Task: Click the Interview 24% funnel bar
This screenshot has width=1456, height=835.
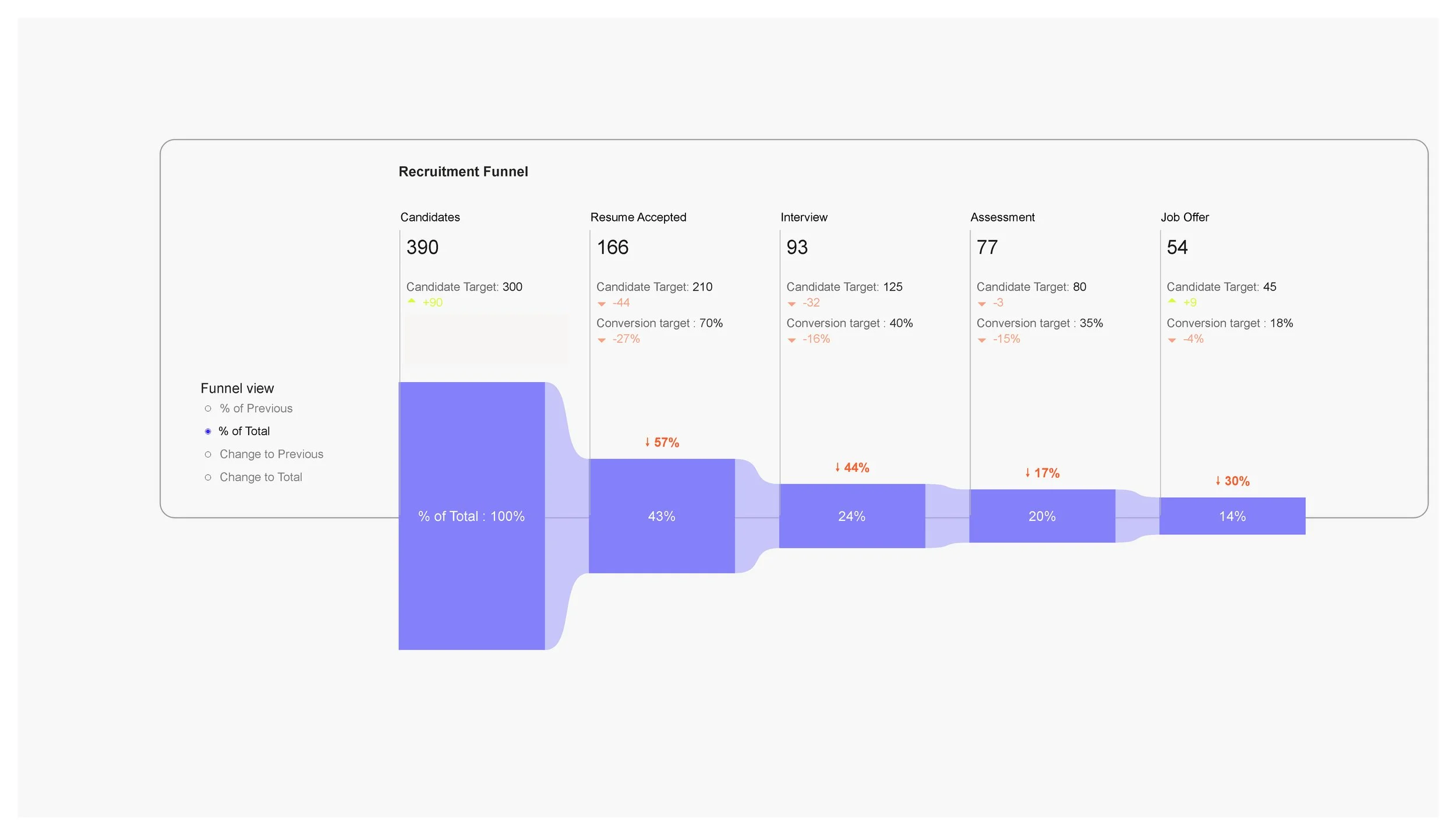Action: tap(852, 516)
